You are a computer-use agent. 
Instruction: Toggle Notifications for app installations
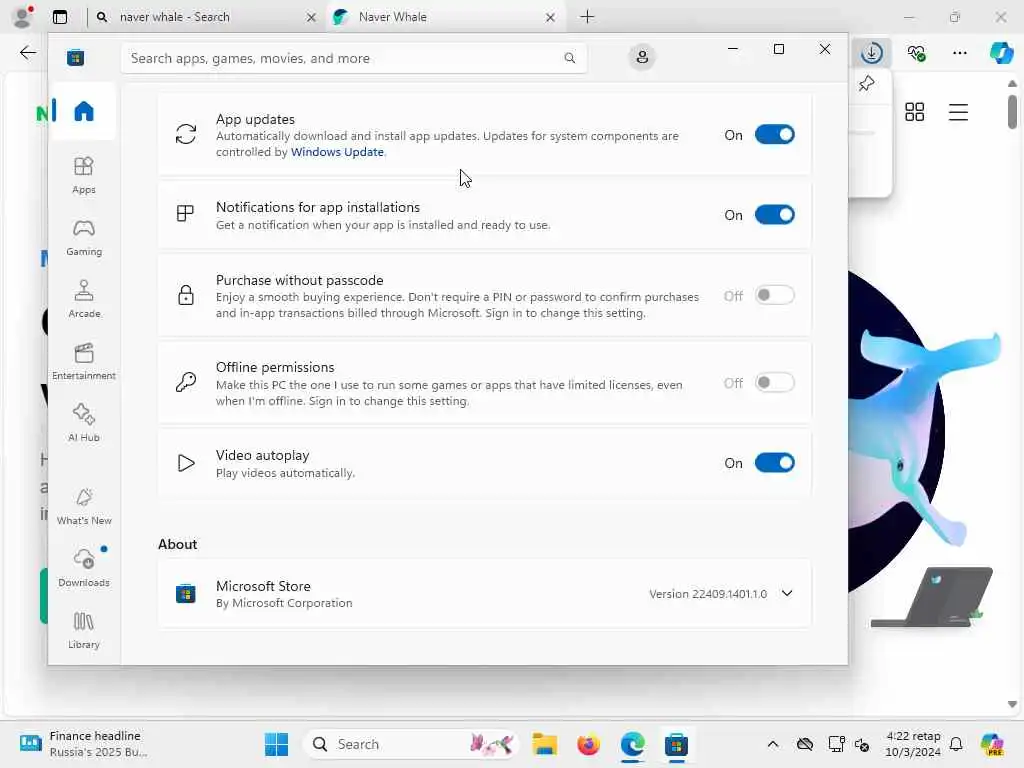click(775, 215)
